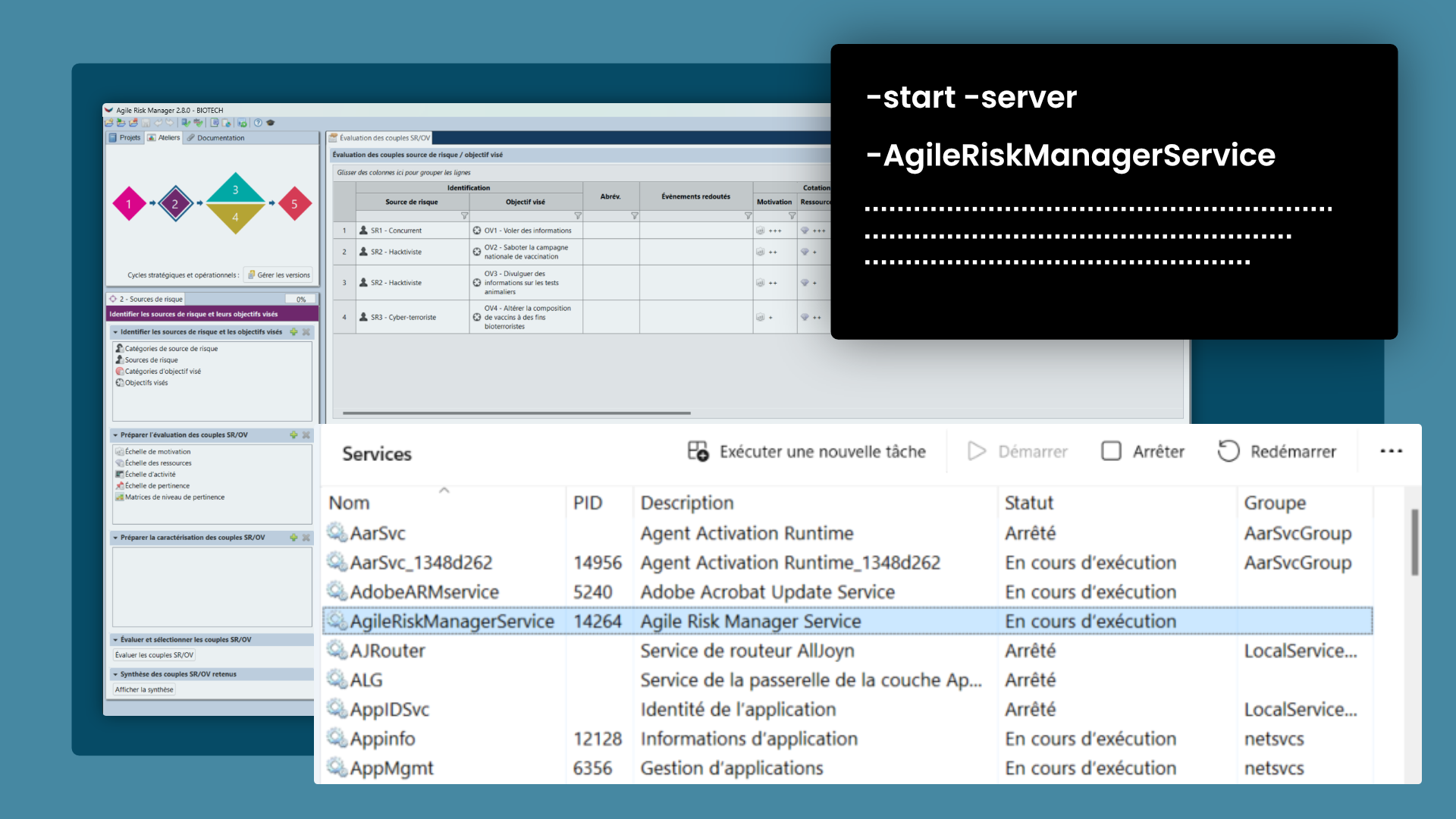
Task: Open 'Matrices de niveau de pertinence' item
Action: click(x=170, y=497)
